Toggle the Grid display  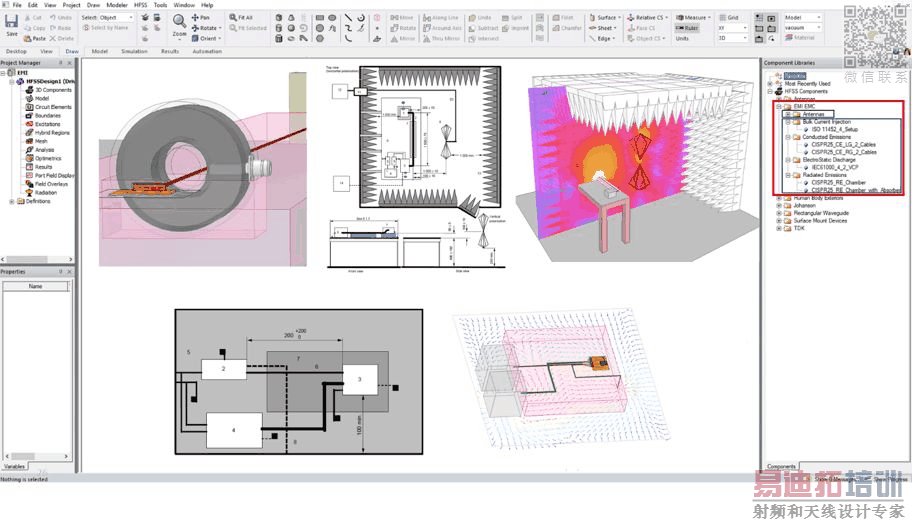[729, 17]
